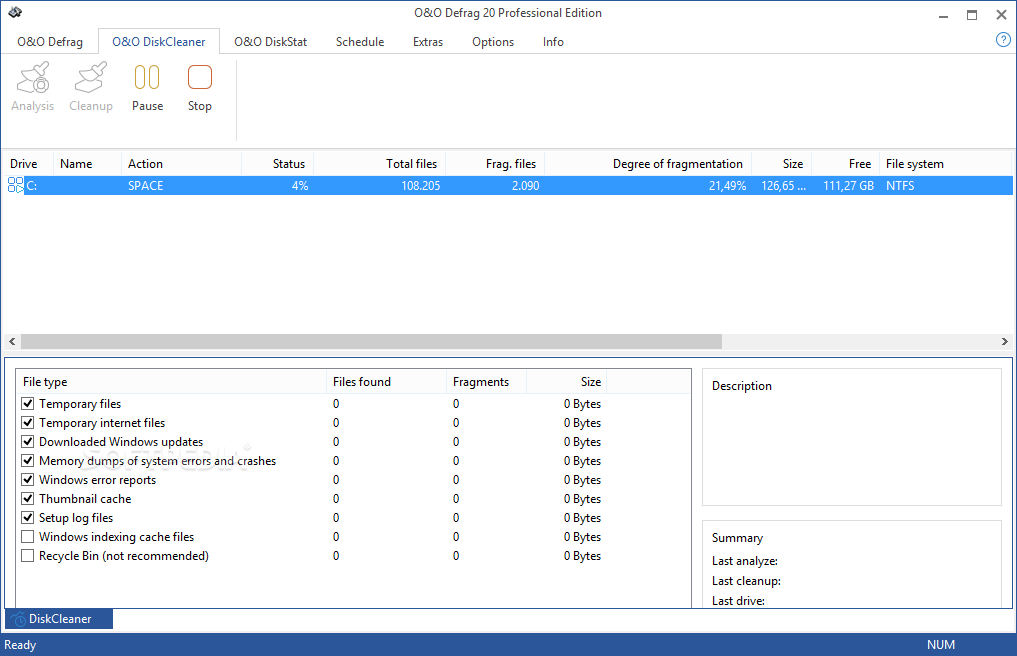Uncheck Thumbnail cache checkbox
Viewport: 1017px width, 656px height.
click(x=27, y=498)
